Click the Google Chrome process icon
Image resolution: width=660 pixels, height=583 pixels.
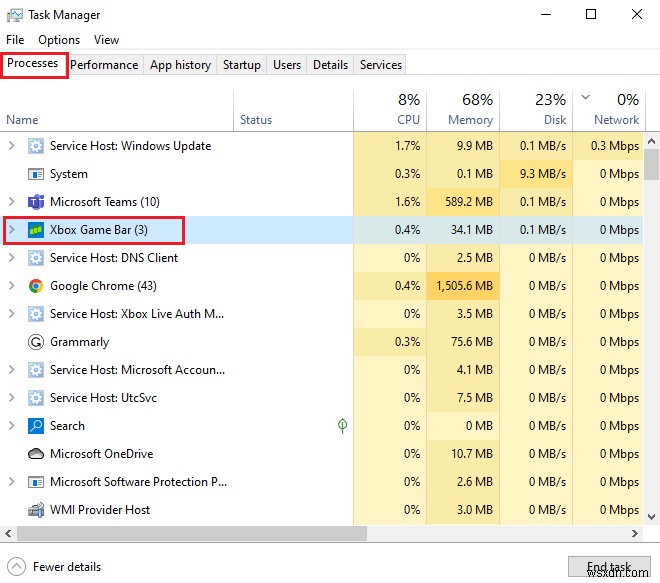click(35, 286)
